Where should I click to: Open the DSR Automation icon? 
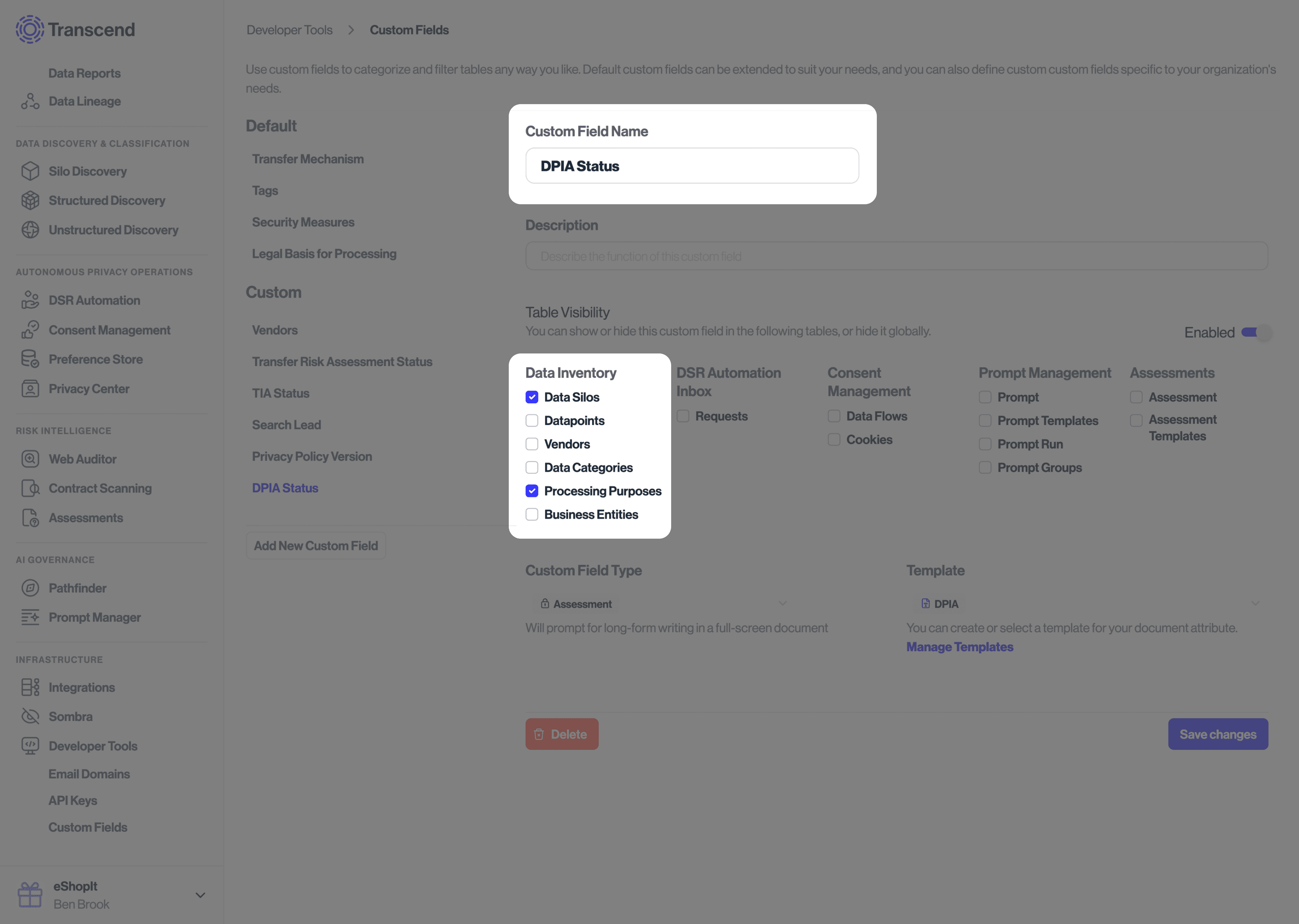30,300
